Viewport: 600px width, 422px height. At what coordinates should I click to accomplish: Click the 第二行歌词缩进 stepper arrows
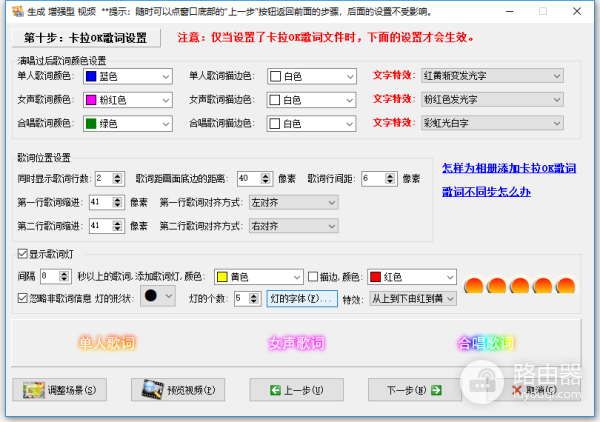tap(117, 226)
